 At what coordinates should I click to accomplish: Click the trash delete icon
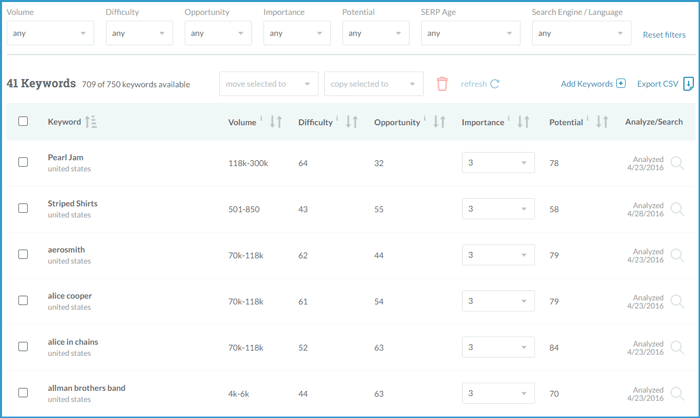click(x=442, y=84)
